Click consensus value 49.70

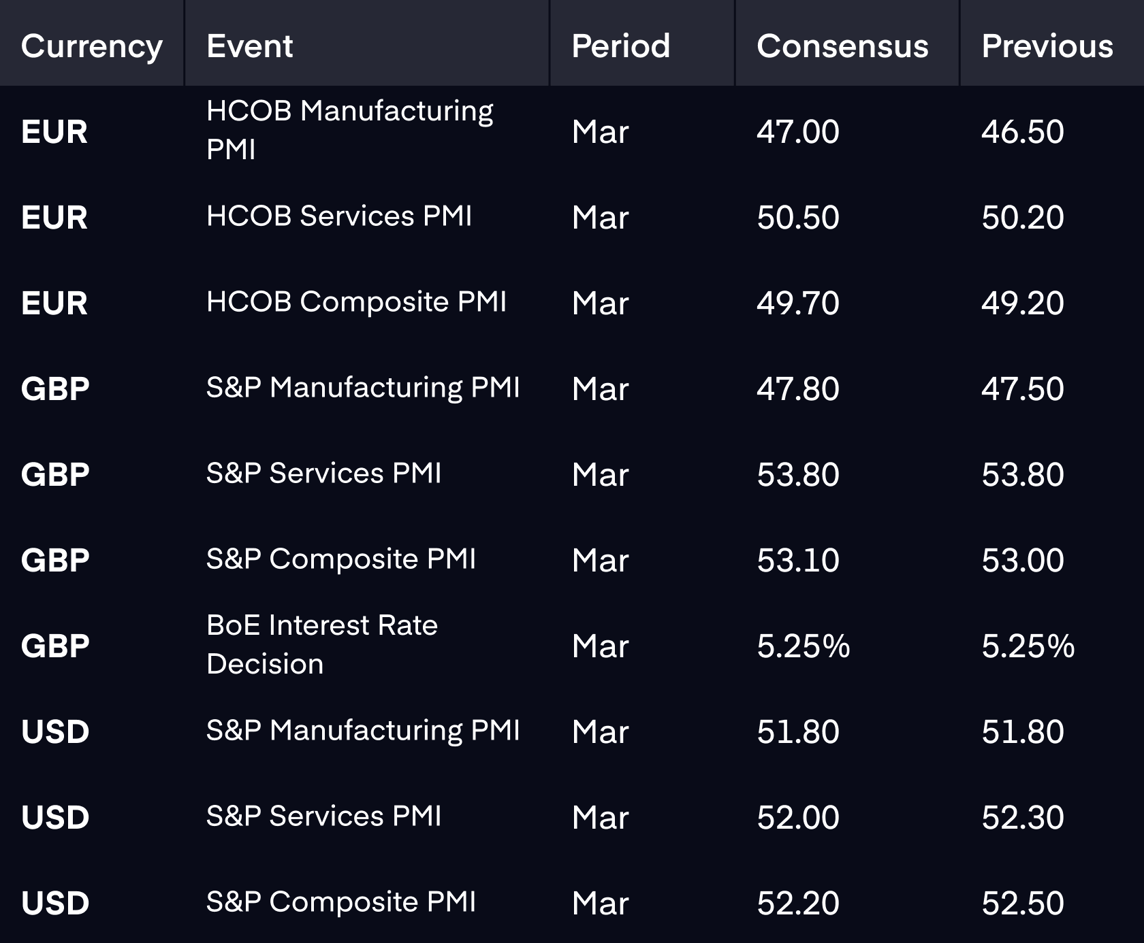798,303
